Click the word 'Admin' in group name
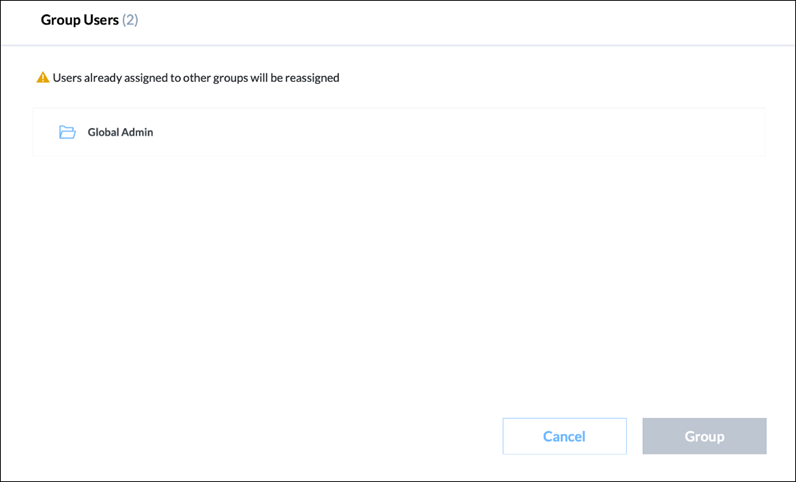Image resolution: width=796 pixels, height=482 pixels. click(138, 132)
